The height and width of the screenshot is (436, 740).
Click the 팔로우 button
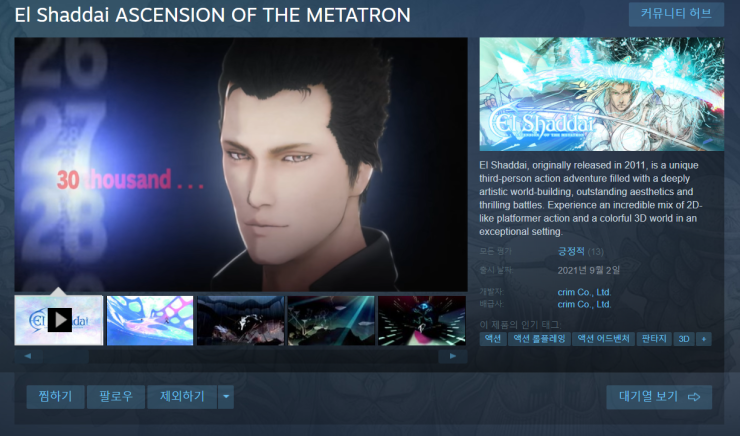(116, 396)
